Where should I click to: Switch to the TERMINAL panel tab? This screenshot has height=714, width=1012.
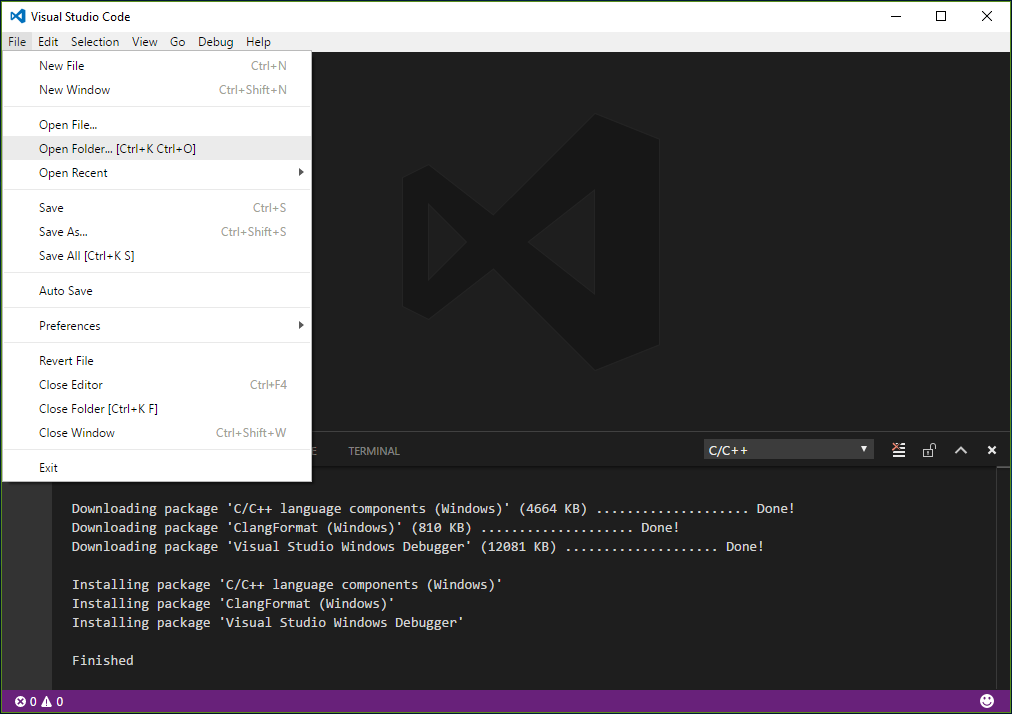[x=374, y=451]
